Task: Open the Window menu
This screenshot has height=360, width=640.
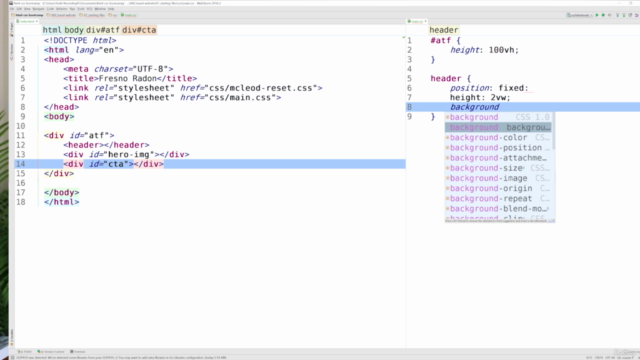Action: (x=100, y=9)
